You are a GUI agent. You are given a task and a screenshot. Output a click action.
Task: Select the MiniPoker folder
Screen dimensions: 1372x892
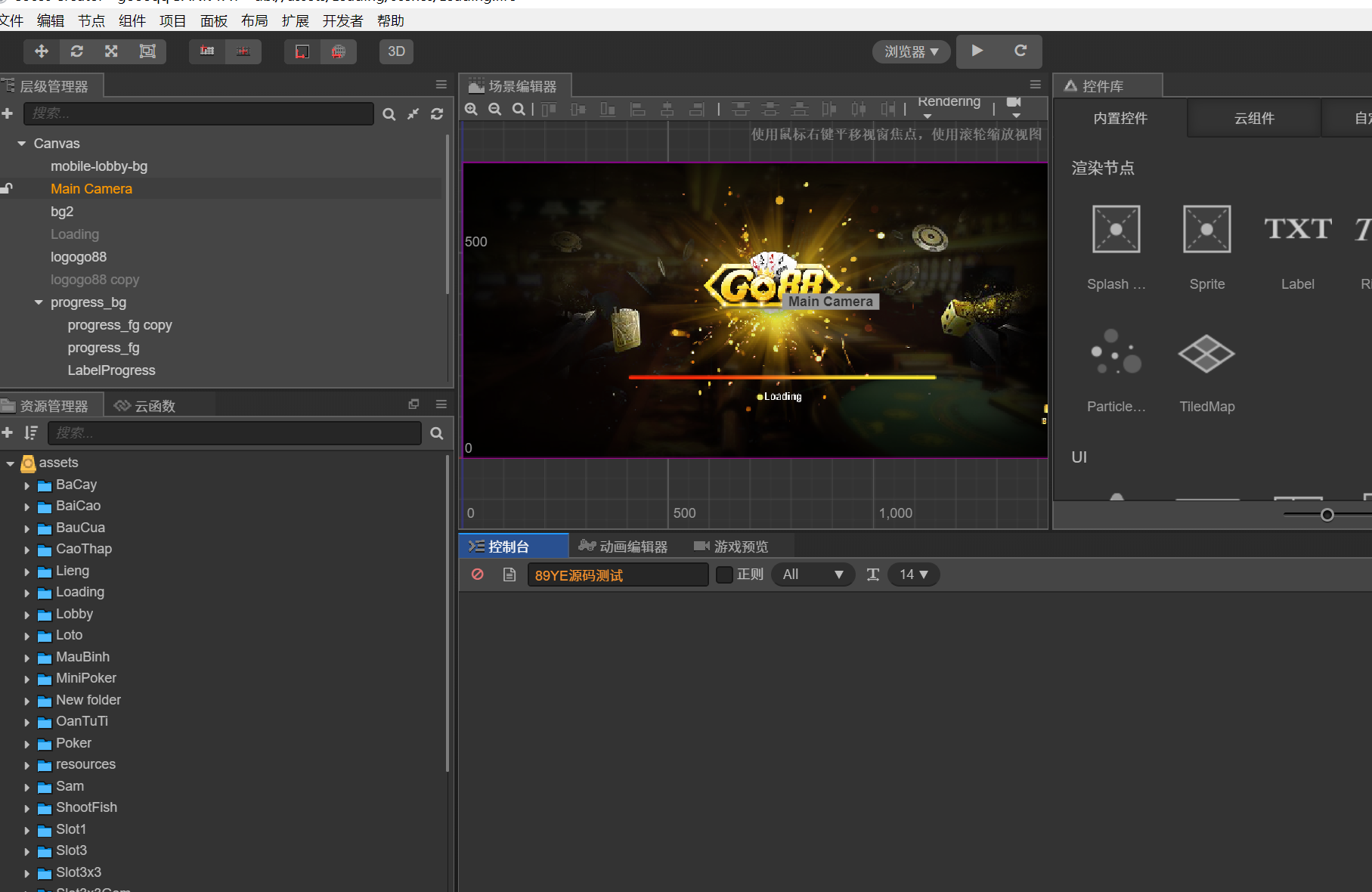[x=86, y=678]
